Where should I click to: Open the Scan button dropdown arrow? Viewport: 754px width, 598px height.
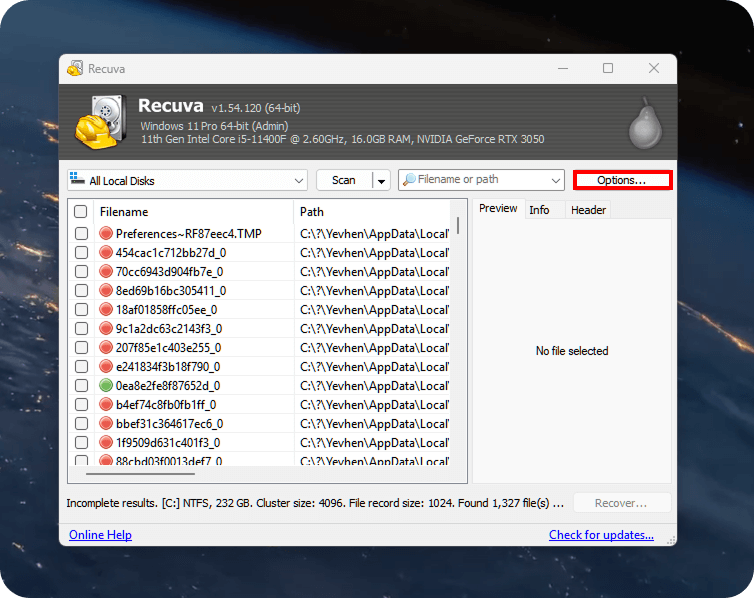[381, 181]
